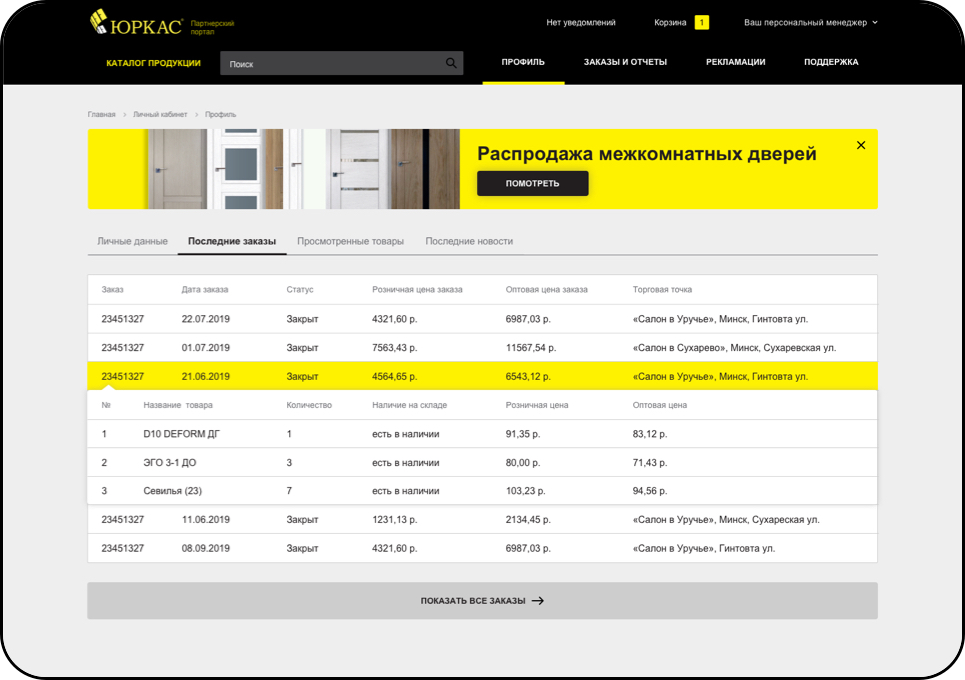Click the yellow cart counter badge

[701, 23]
